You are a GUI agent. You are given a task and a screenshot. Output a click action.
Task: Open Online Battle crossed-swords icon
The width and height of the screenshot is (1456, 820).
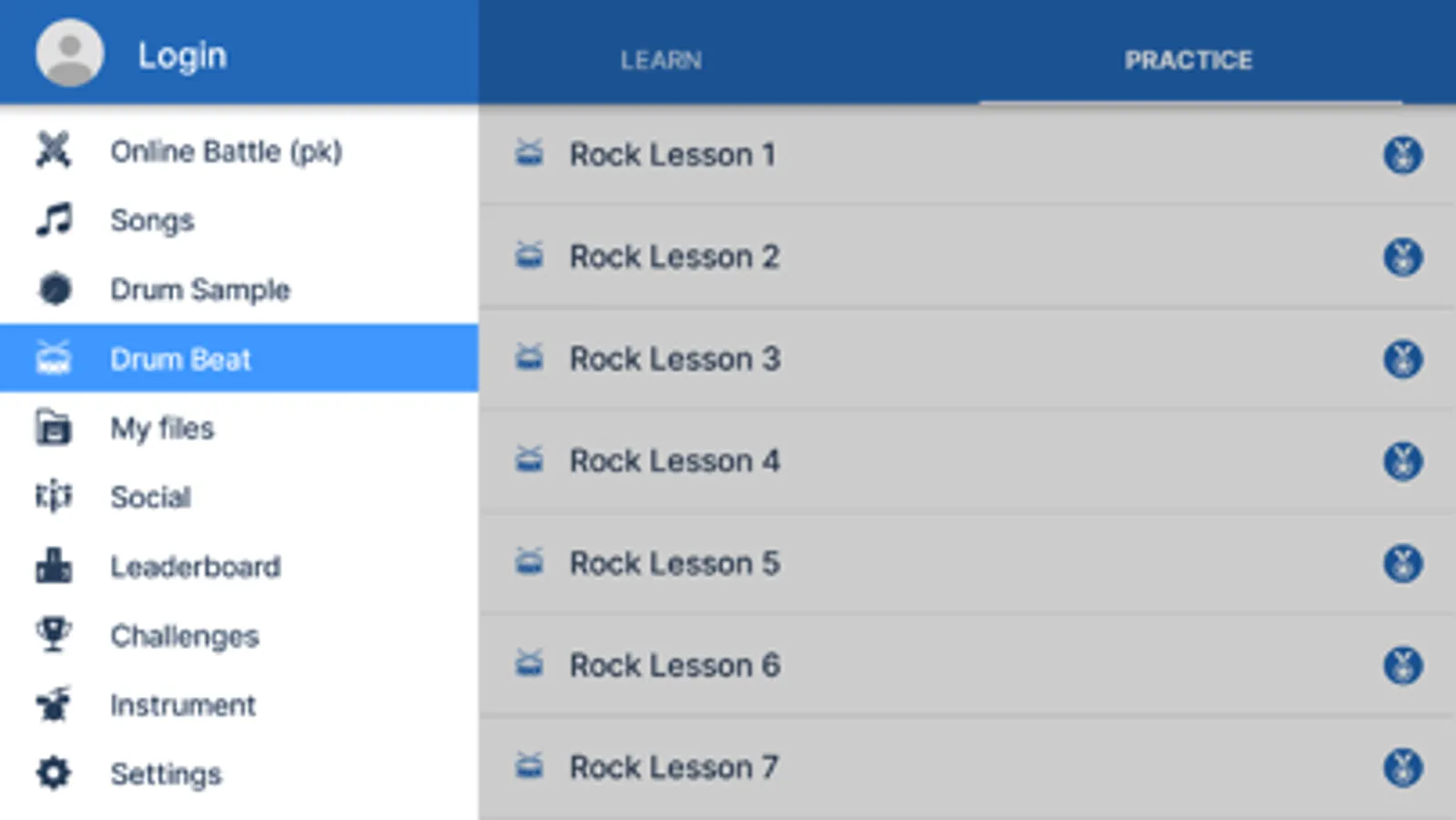tap(54, 150)
